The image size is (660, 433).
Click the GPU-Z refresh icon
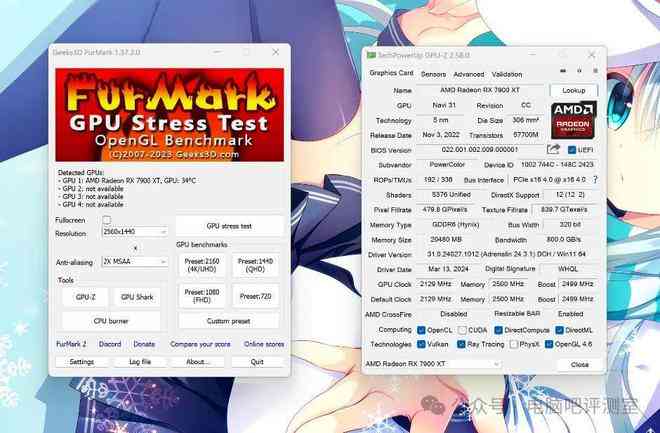tap(579, 71)
